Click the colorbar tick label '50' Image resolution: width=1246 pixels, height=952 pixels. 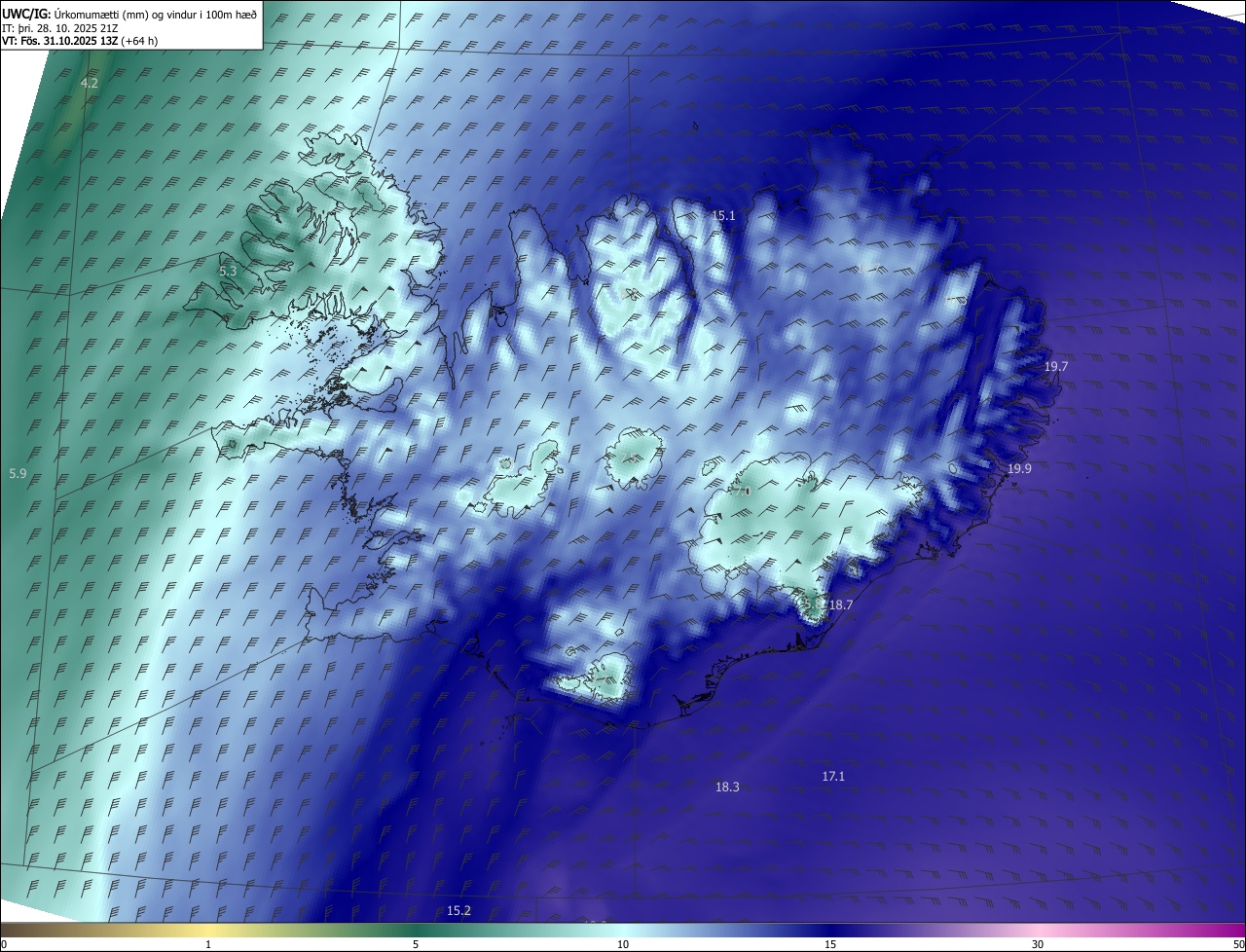tap(1238, 944)
